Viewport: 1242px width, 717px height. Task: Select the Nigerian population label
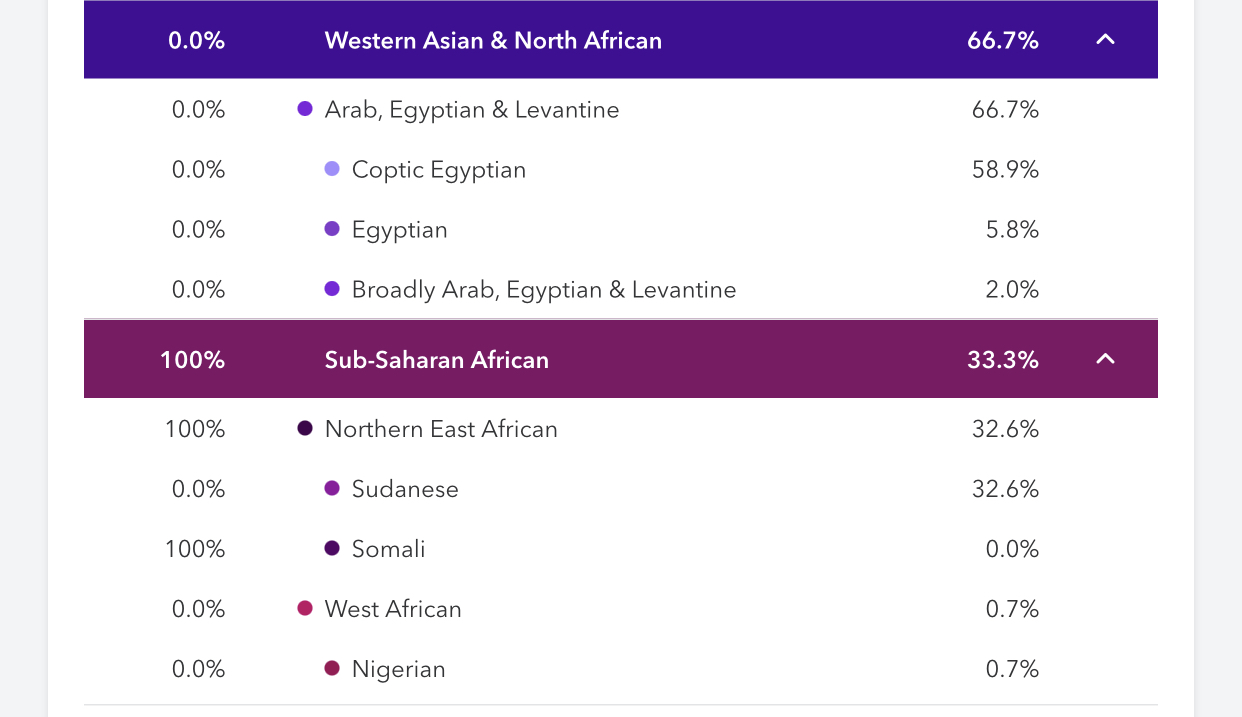398,670
